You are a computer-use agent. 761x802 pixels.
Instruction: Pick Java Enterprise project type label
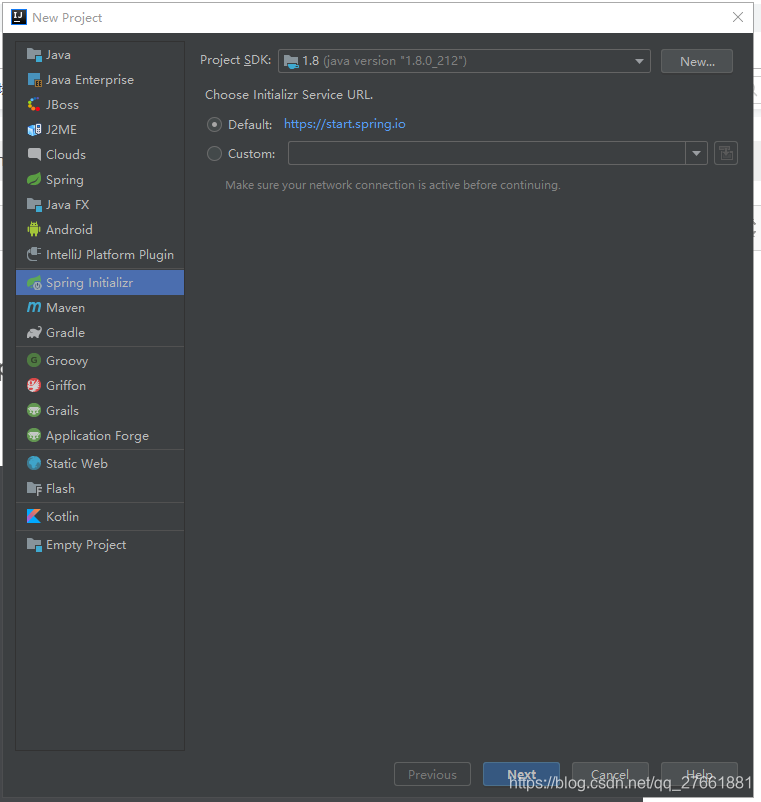tap(90, 80)
